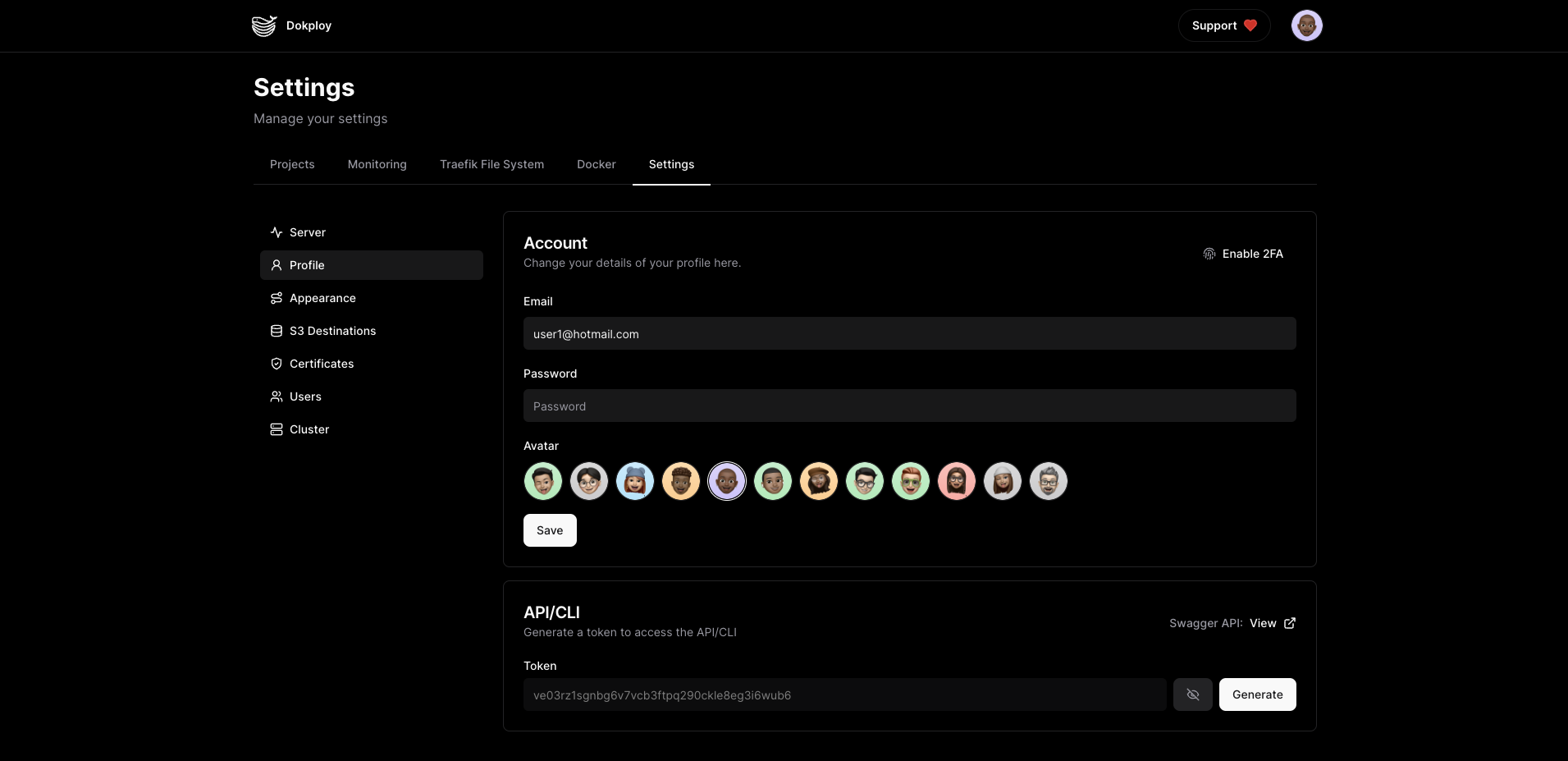Screen dimensions: 1568x761
Task: Focus the Password input field
Action: [909, 406]
